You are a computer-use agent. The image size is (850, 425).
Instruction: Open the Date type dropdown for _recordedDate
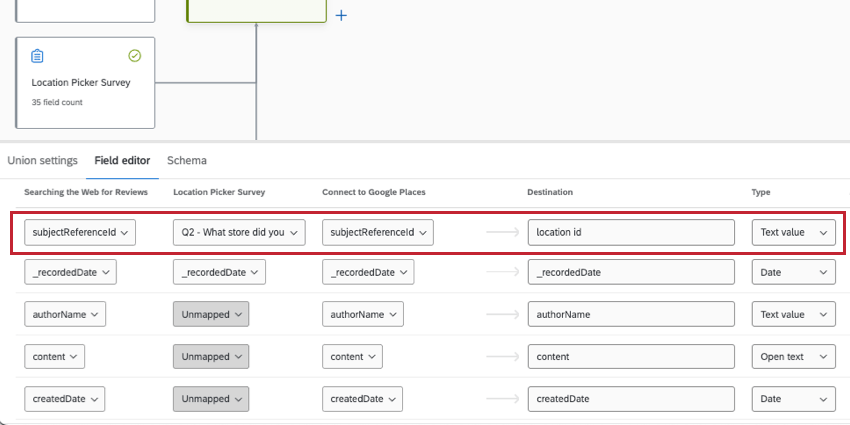(x=793, y=273)
